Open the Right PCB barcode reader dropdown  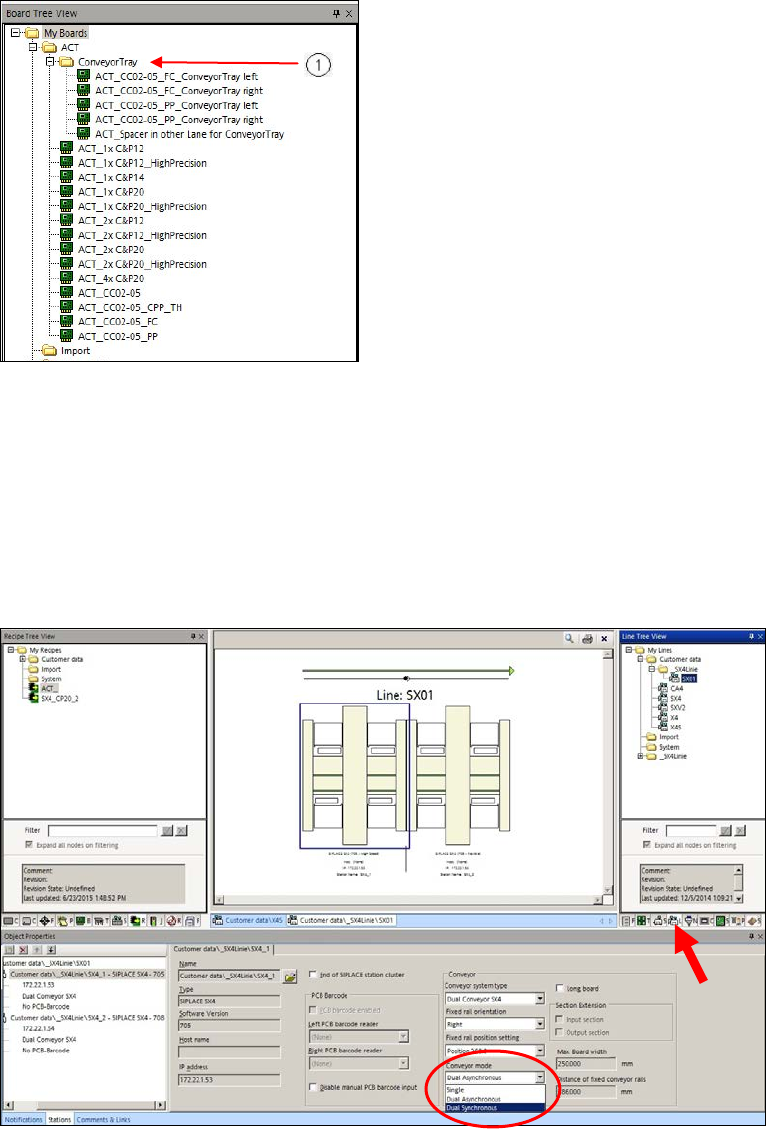point(403,1063)
